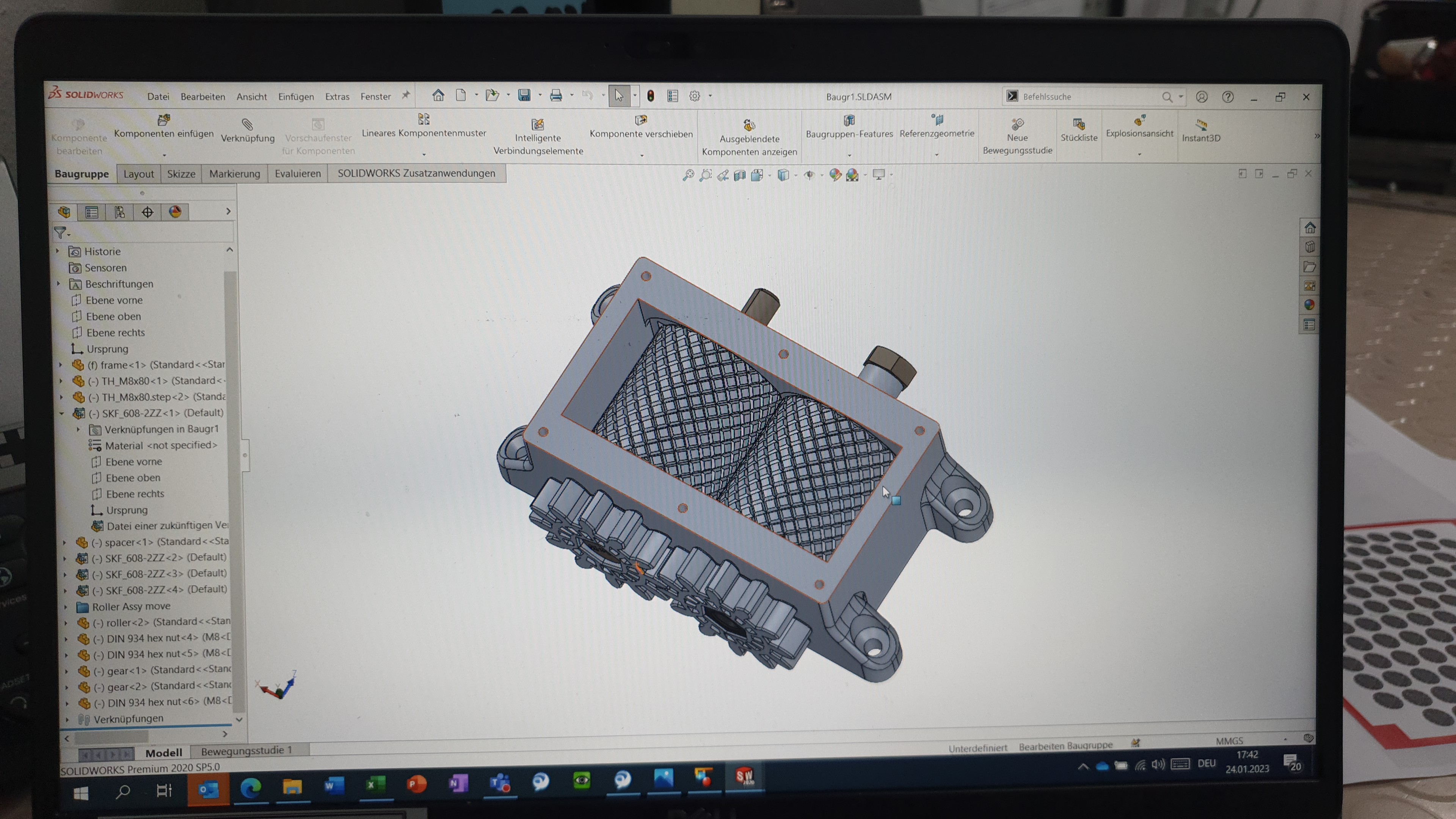Click the Options gear icon
Image resolution: width=1456 pixels, height=819 pixels.
695,96
